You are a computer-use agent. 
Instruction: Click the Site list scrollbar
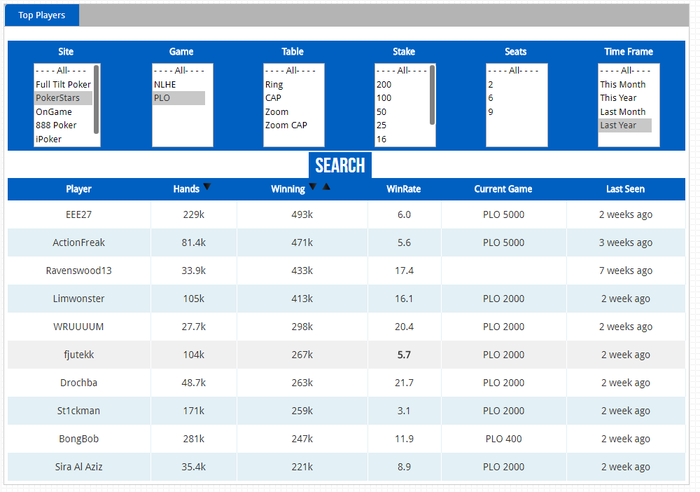(x=96, y=99)
